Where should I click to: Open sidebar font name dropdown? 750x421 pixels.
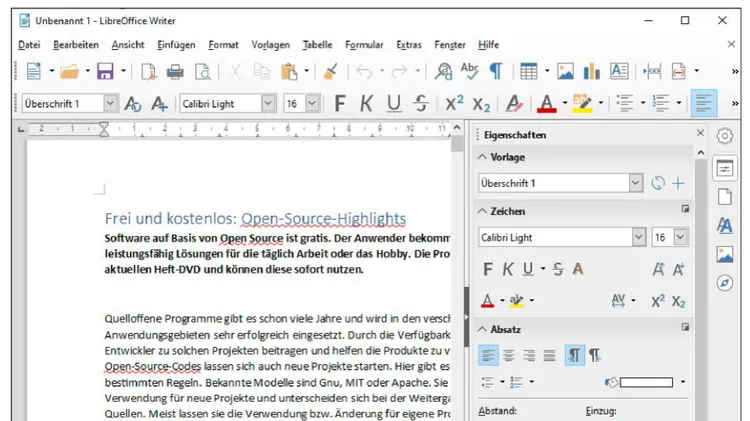click(x=639, y=237)
